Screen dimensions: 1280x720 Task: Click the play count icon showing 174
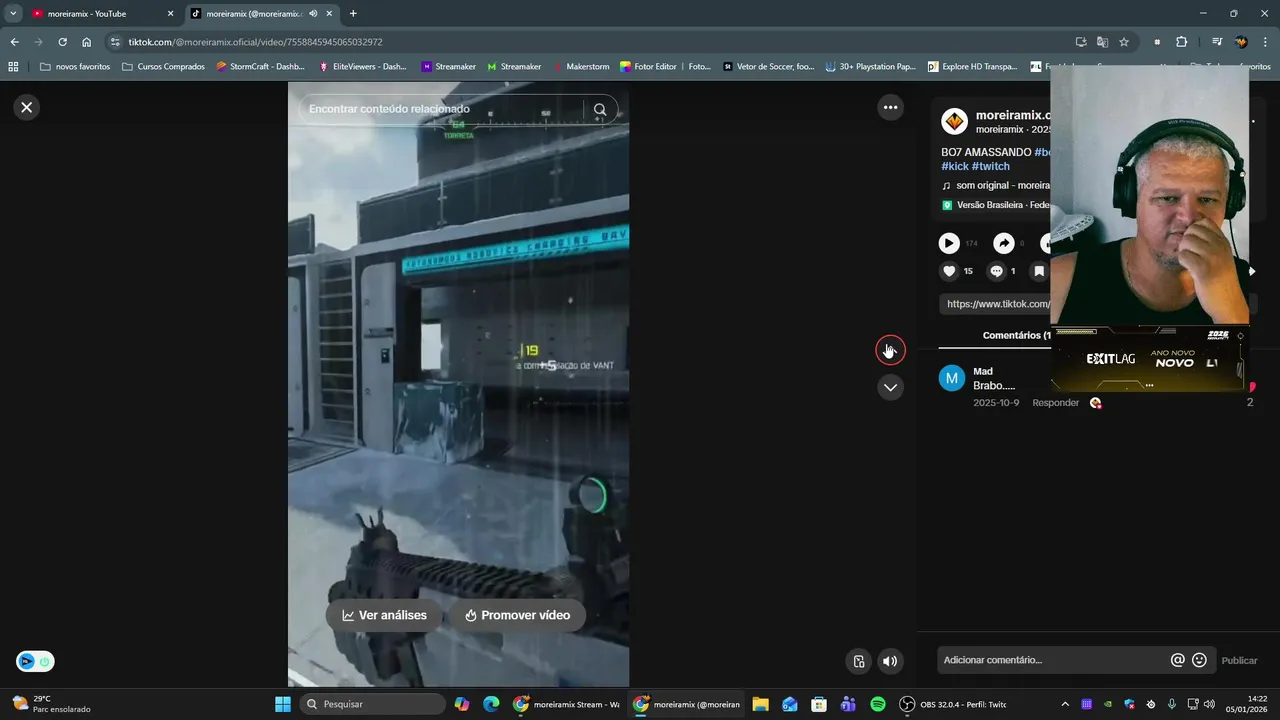coord(949,243)
